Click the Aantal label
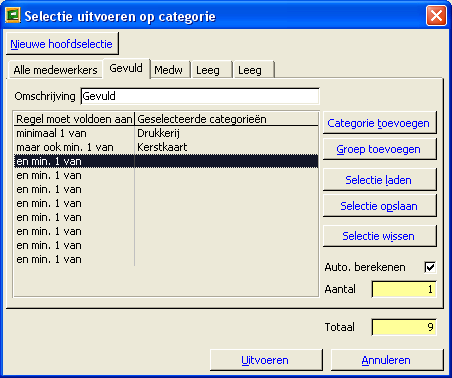This screenshot has width=452, height=378. tap(340, 289)
